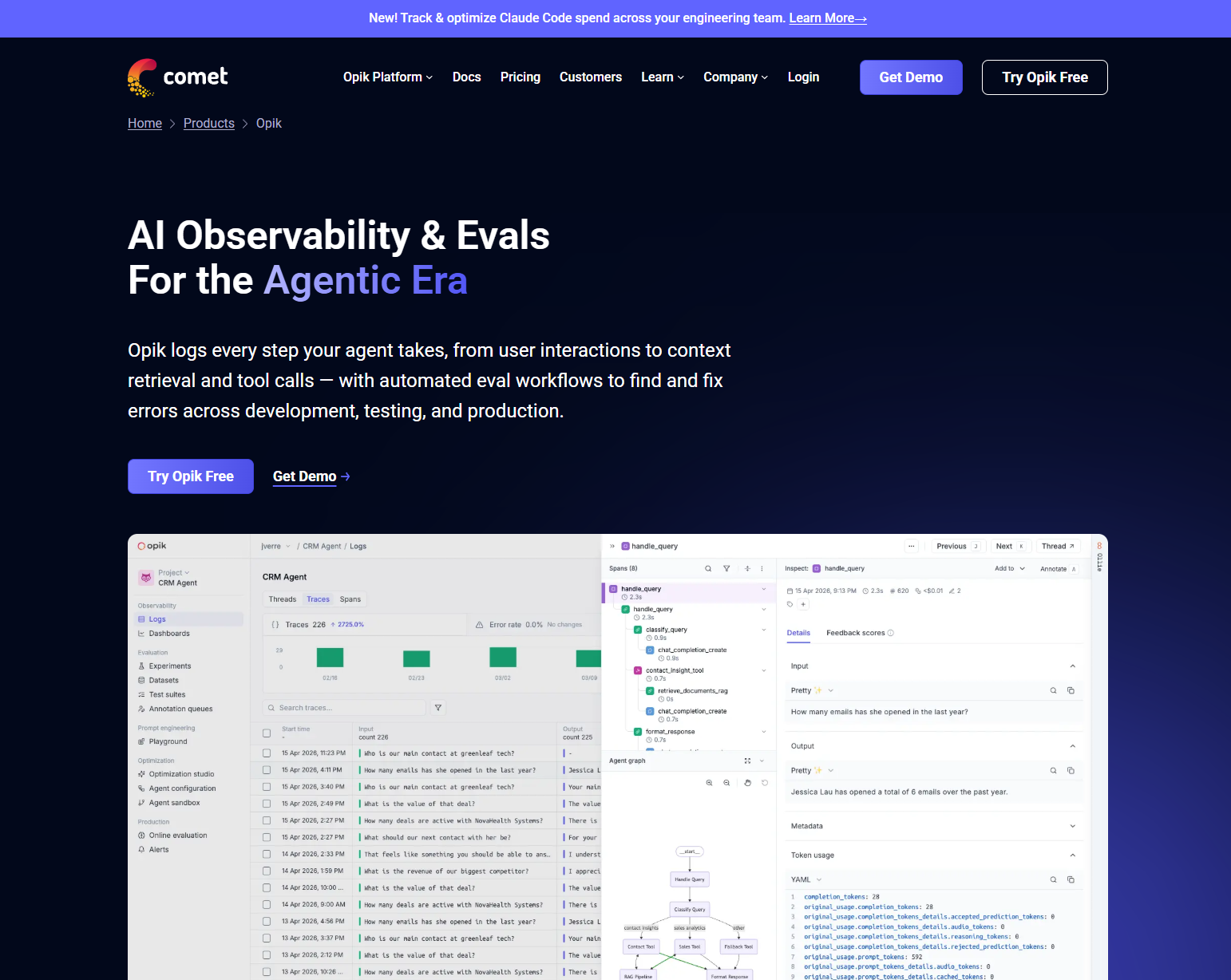
Task: Follow the Learn More banner link
Action: (828, 18)
